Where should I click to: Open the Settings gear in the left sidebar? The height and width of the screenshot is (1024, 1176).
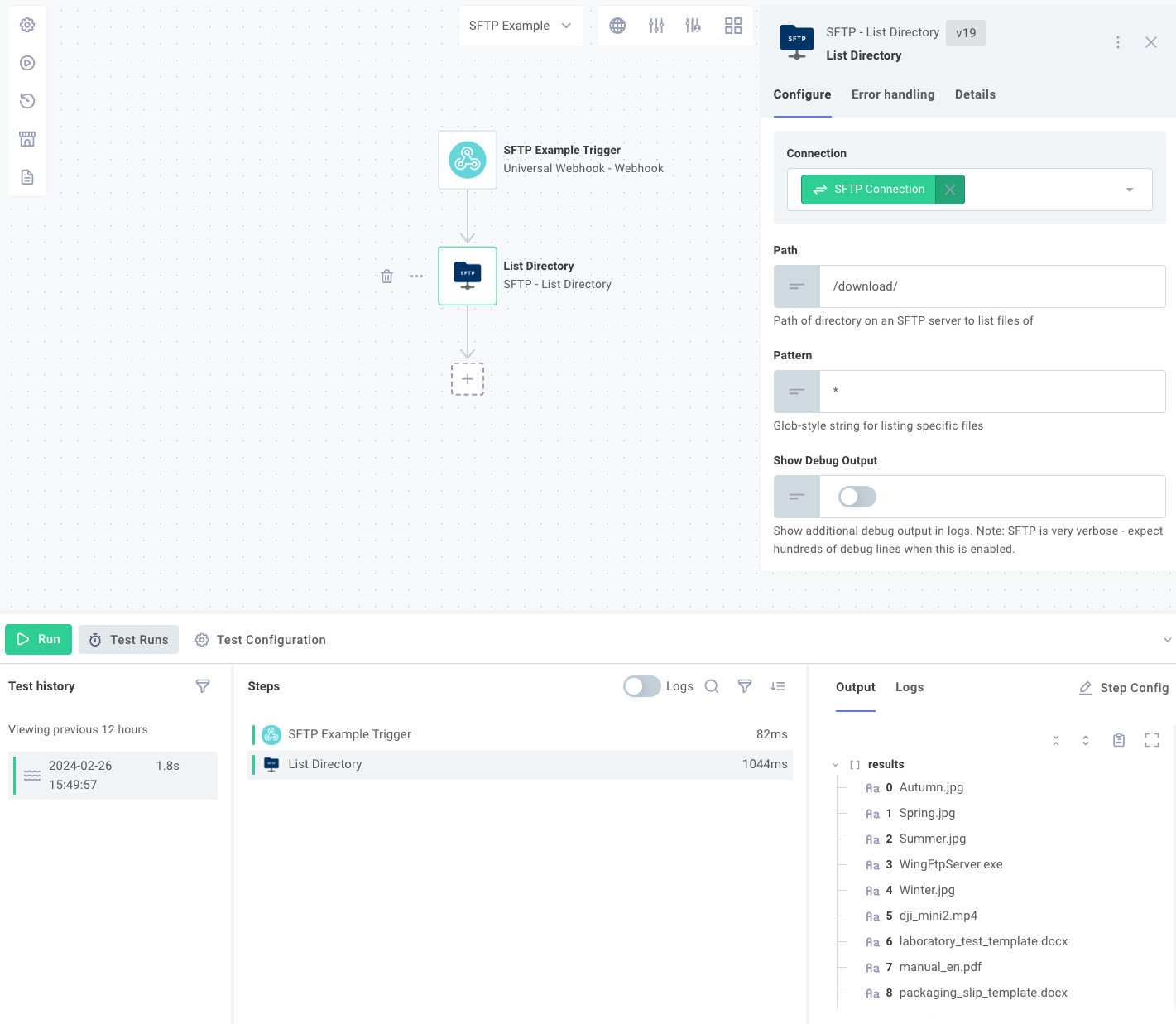coord(27,25)
